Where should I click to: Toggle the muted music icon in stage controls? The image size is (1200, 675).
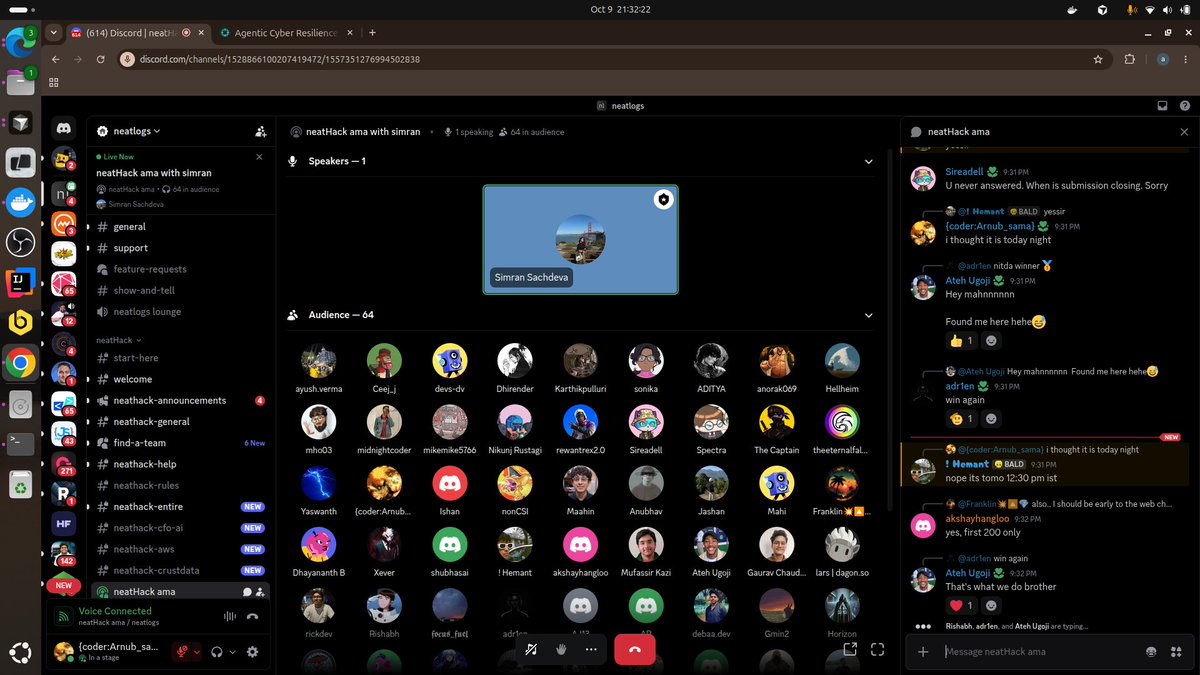[531, 649]
